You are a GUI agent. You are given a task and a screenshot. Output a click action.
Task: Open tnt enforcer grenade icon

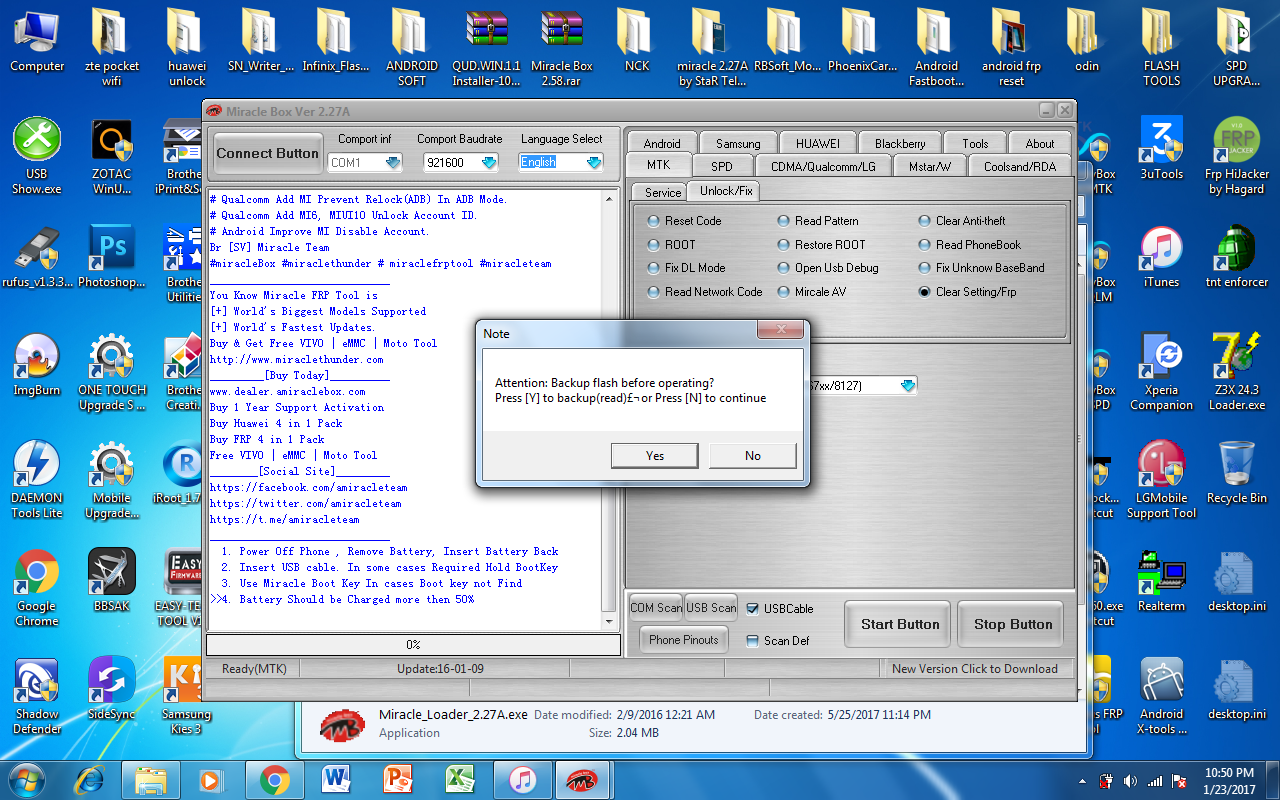1237,256
